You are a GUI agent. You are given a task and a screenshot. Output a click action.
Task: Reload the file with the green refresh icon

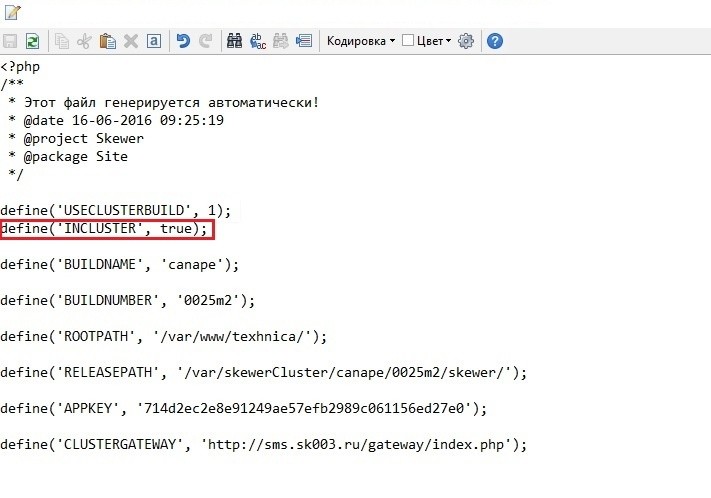[33, 41]
